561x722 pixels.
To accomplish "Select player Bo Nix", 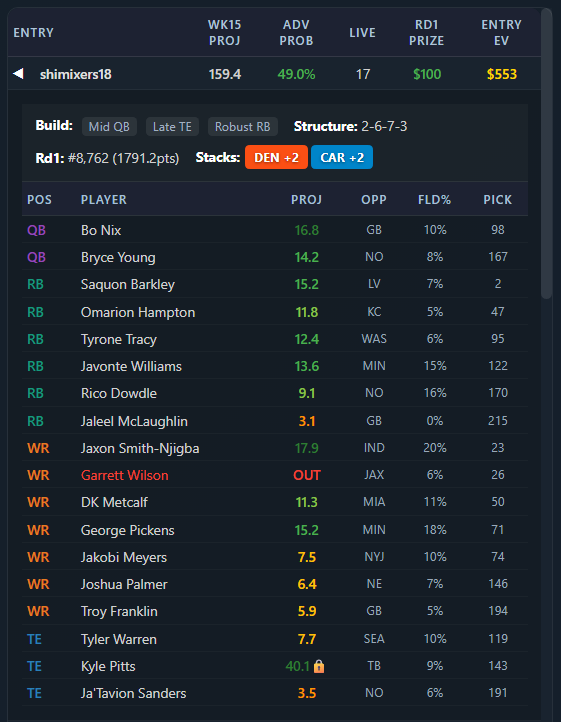I will pos(101,230).
